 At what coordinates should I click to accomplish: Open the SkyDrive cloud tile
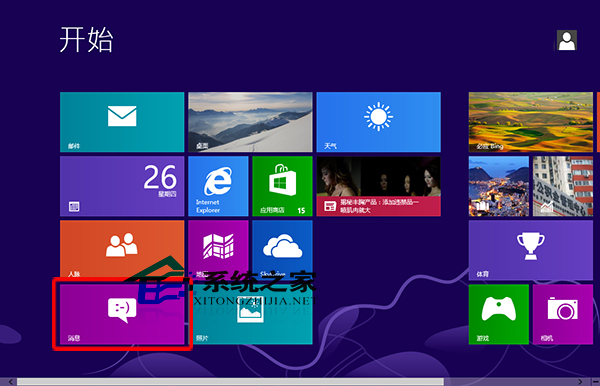click(x=282, y=250)
